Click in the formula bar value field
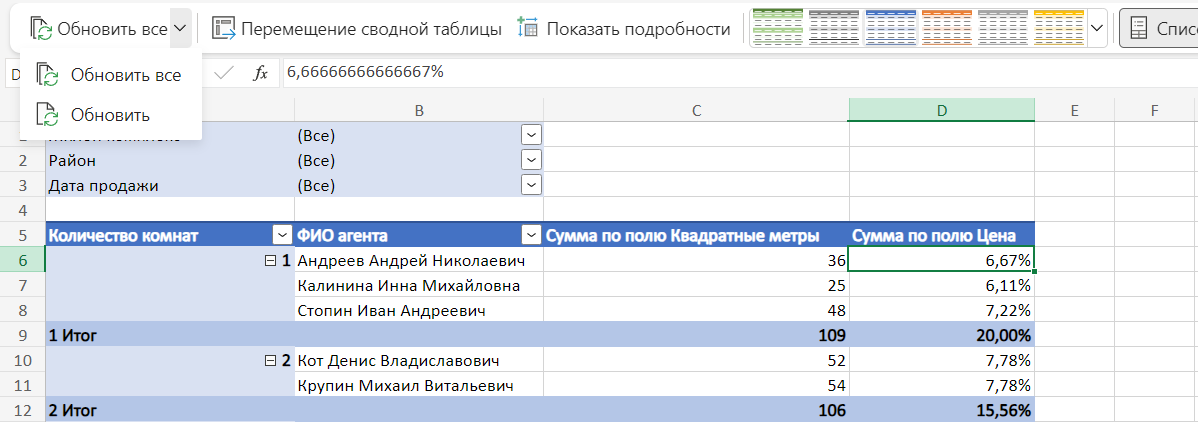The width and height of the screenshot is (1198, 422). coord(700,72)
